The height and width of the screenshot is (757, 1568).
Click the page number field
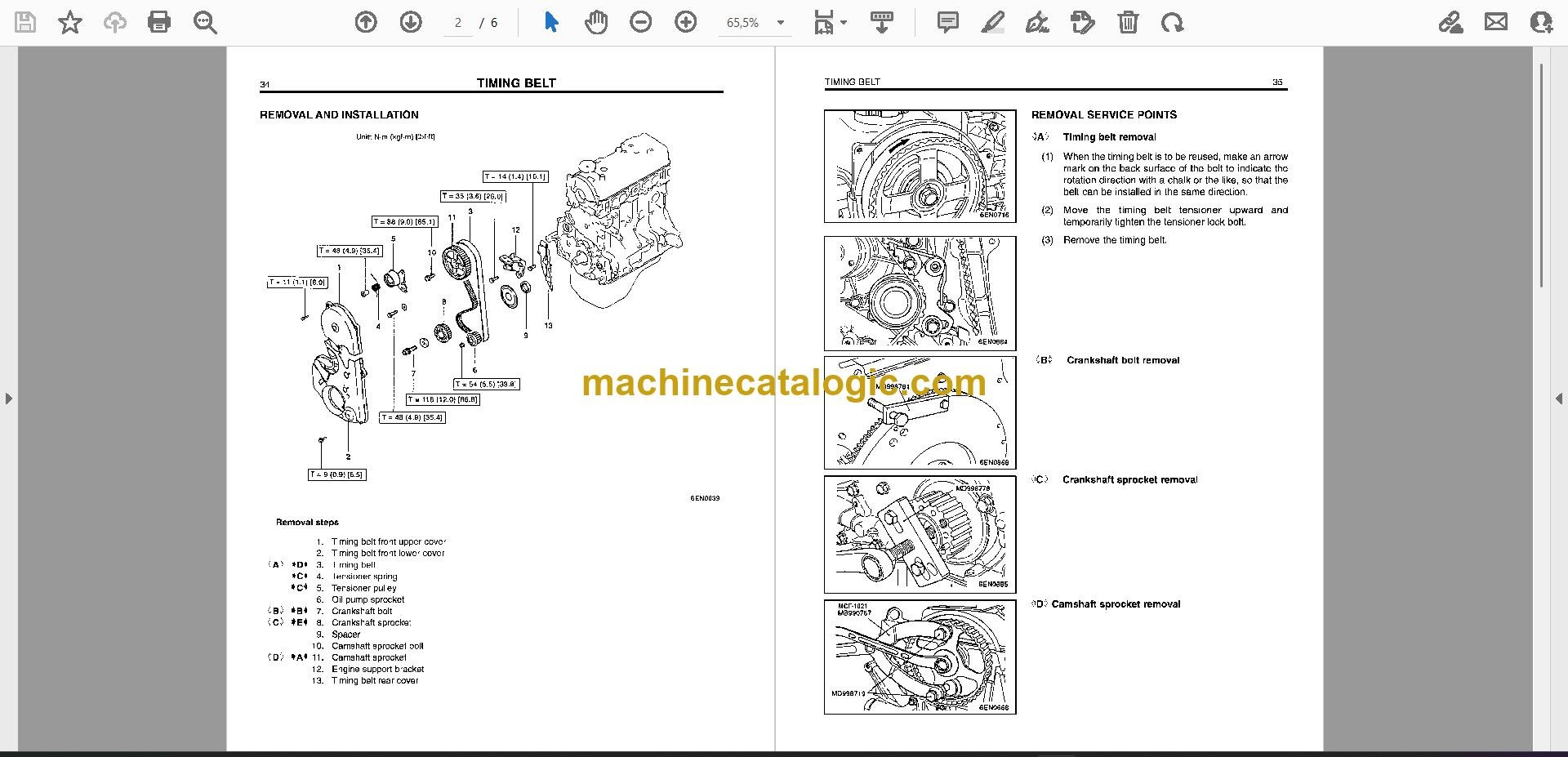click(458, 23)
